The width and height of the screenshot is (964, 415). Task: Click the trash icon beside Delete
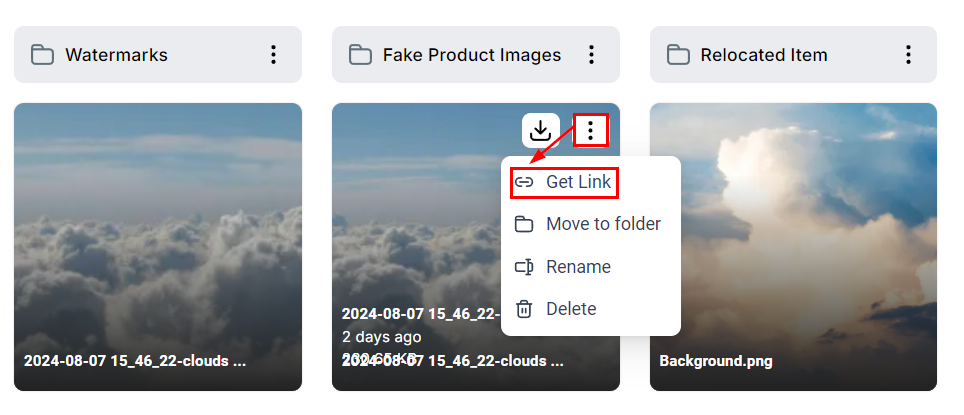[524, 309]
